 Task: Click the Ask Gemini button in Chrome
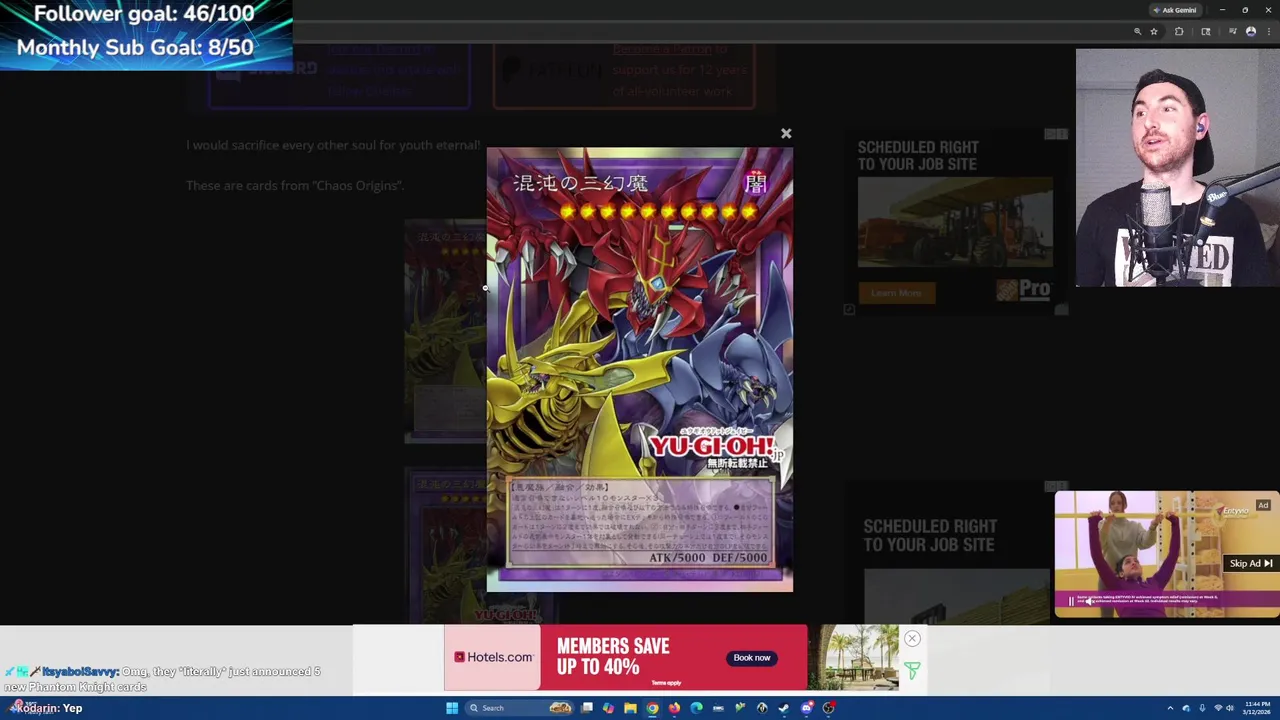pos(1175,10)
